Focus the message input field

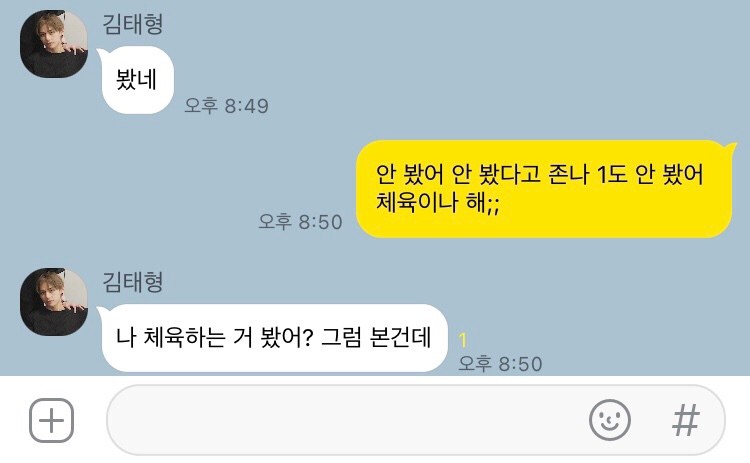415,420
